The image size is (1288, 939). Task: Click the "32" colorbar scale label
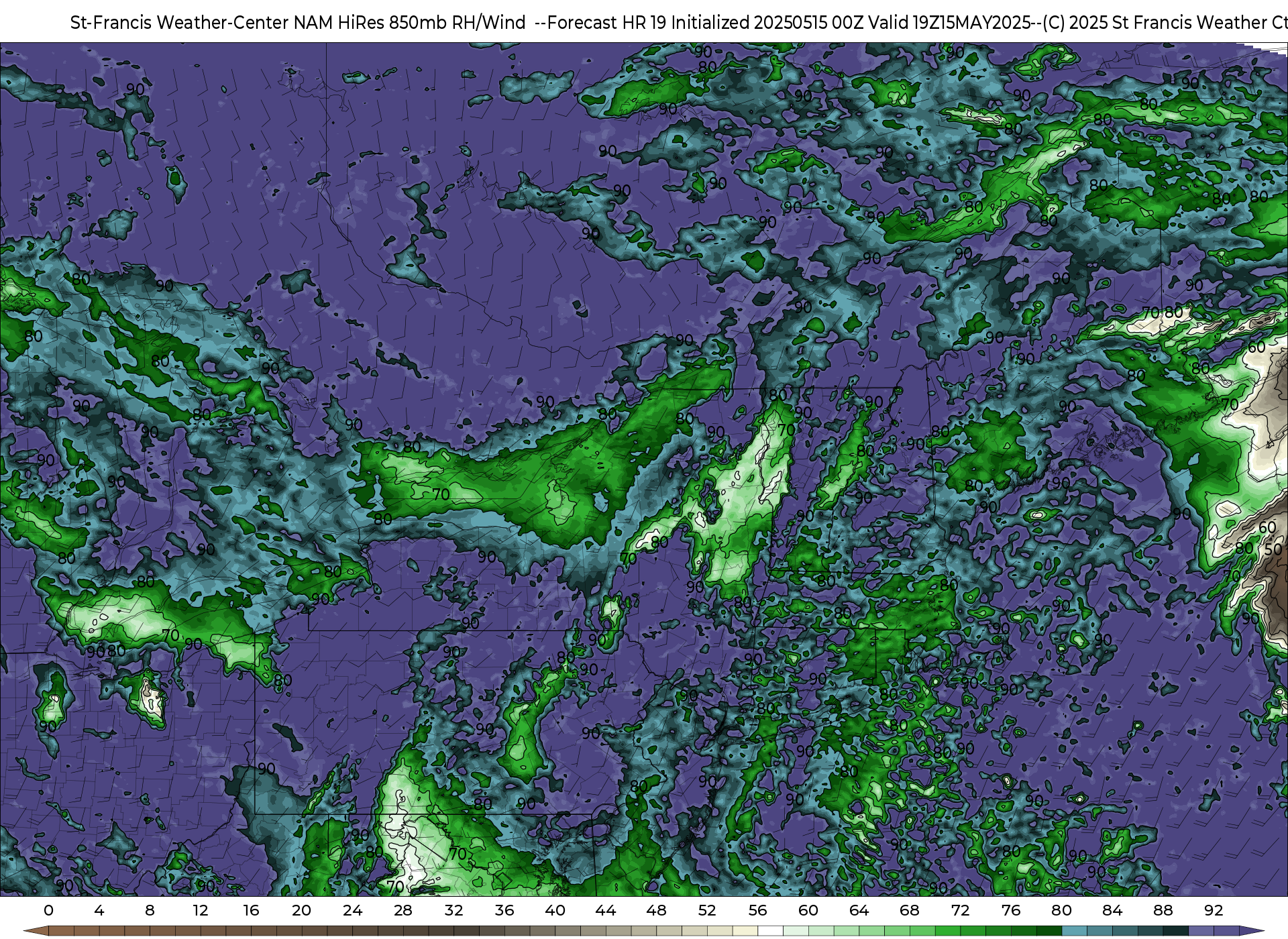tap(453, 910)
